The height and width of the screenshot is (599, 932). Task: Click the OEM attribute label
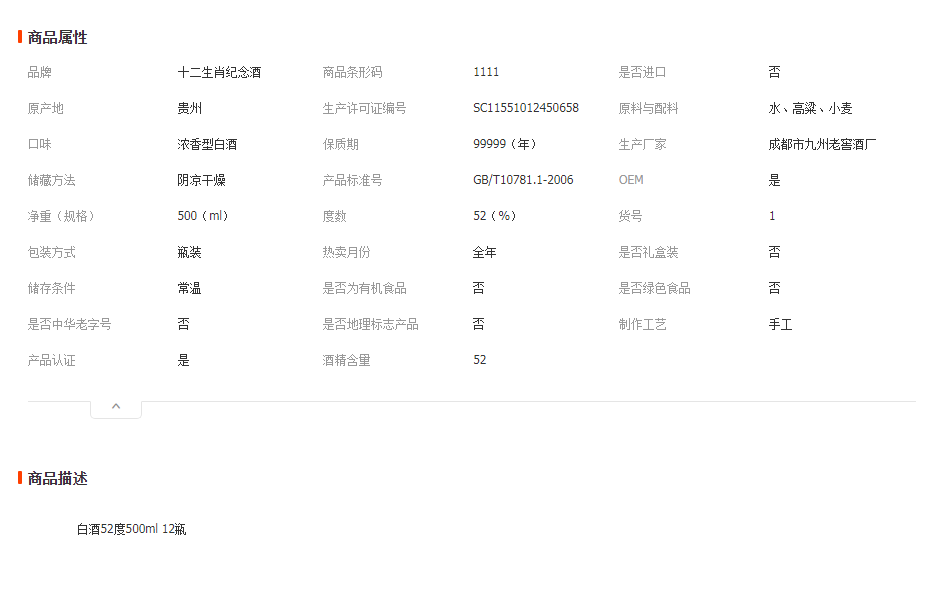pos(631,181)
